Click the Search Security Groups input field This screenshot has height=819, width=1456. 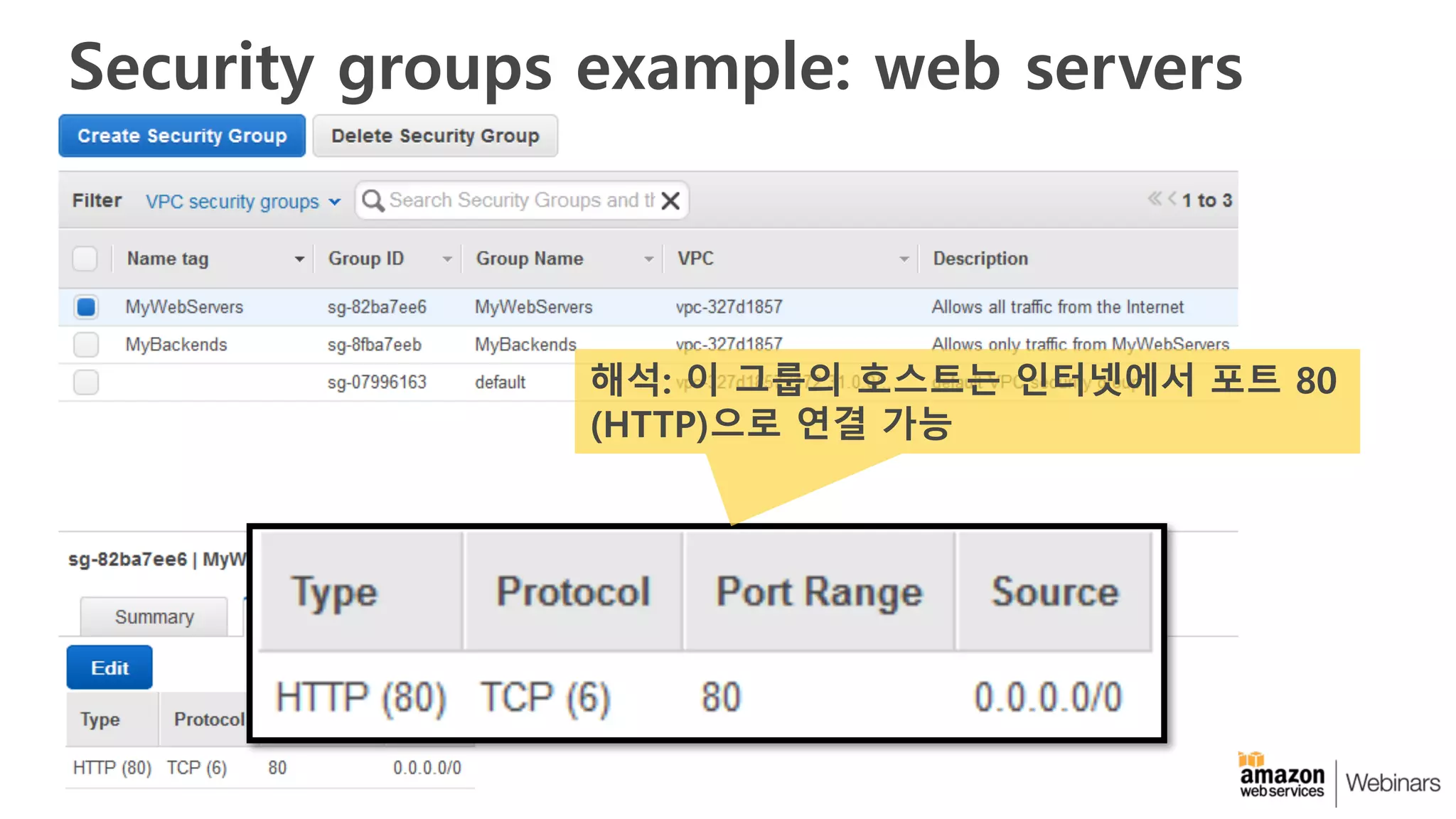point(522,200)
